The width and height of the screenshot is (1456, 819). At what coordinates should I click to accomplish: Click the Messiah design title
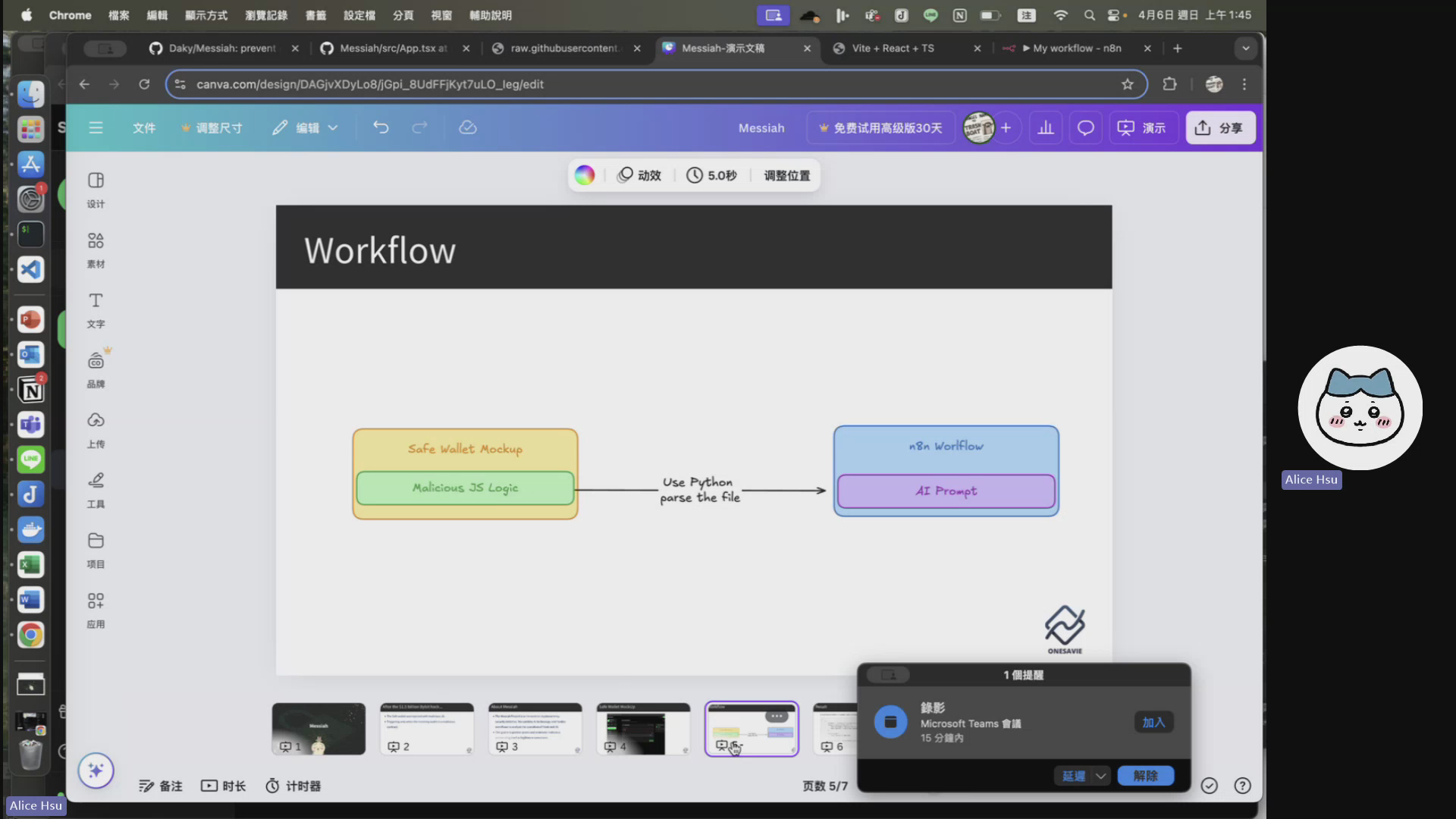pyautogui.click(x=761, y=128)
